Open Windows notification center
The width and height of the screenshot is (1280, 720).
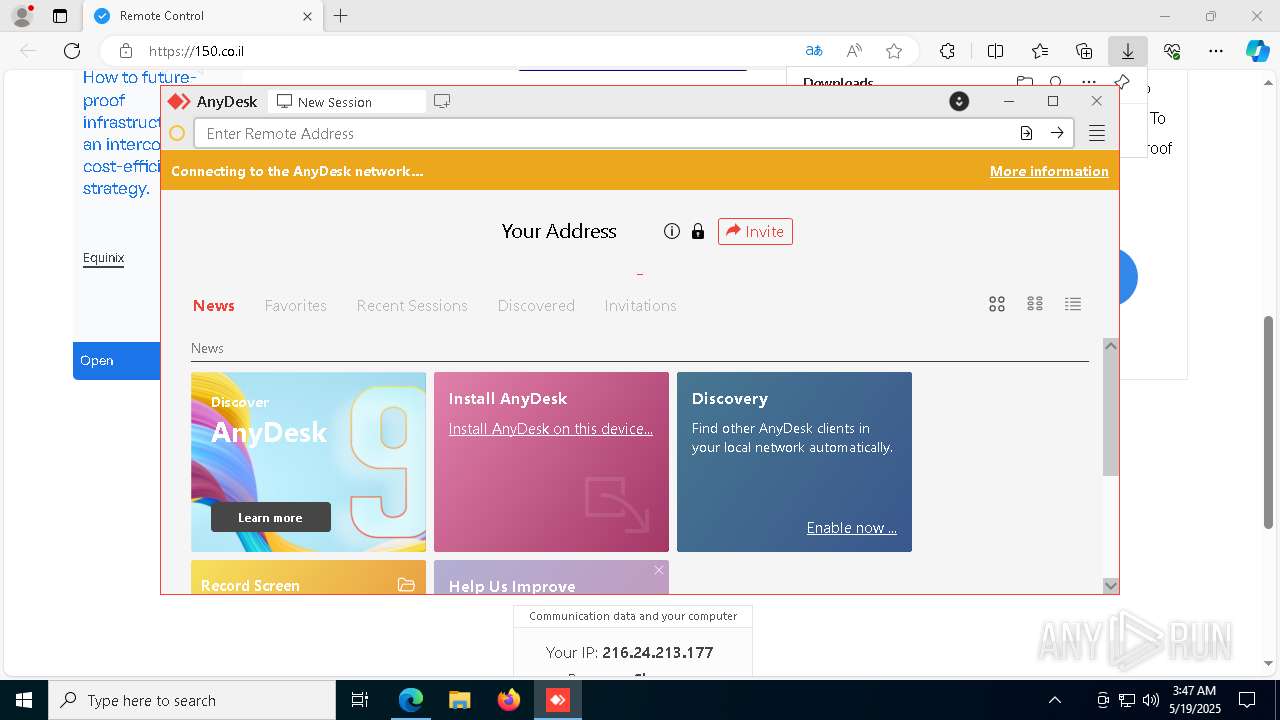1247,700
